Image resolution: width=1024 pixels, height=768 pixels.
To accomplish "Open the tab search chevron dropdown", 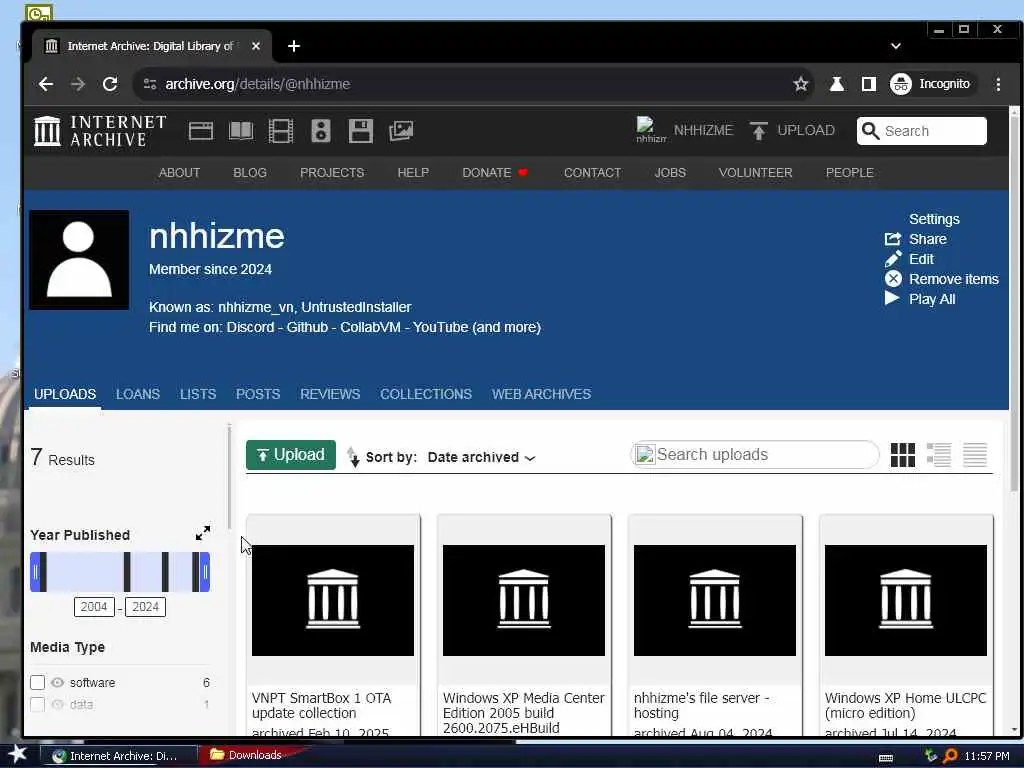I will coord(895,46).
